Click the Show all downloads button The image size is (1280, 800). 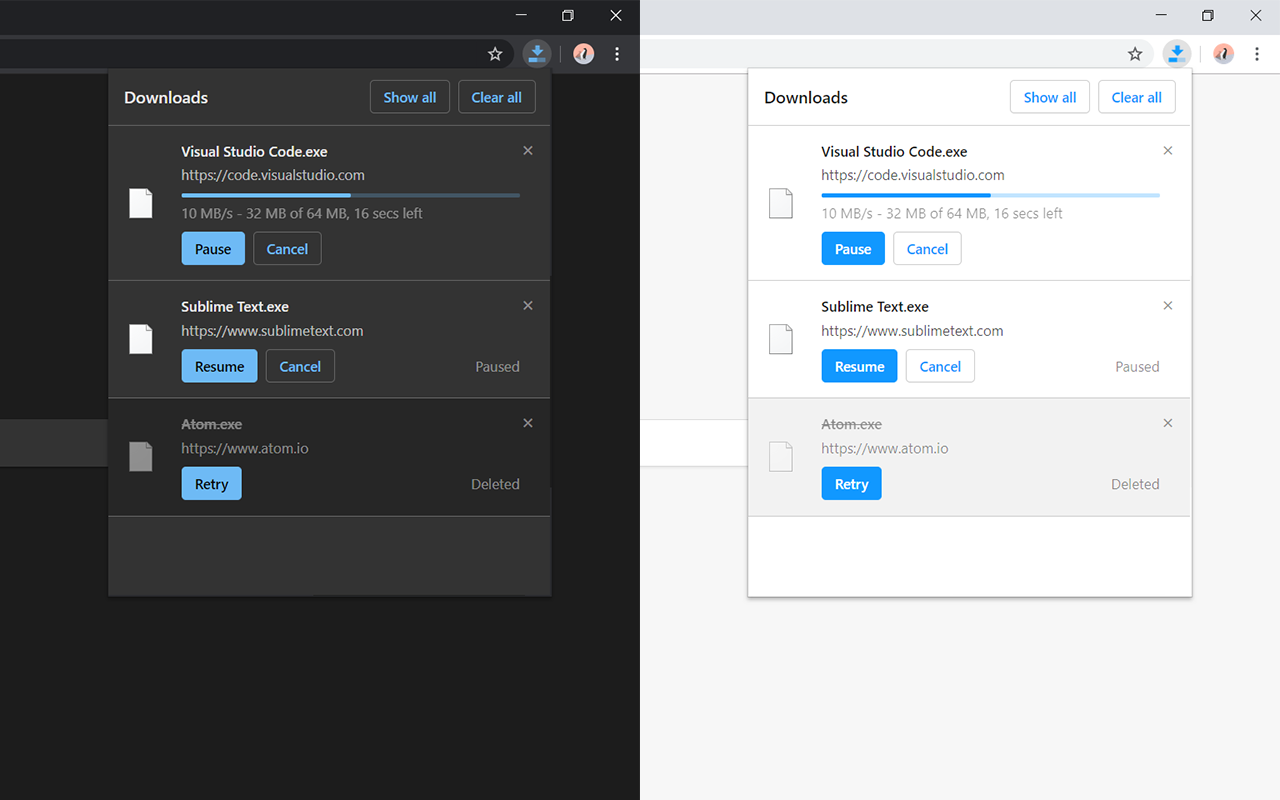pos(409,97)
